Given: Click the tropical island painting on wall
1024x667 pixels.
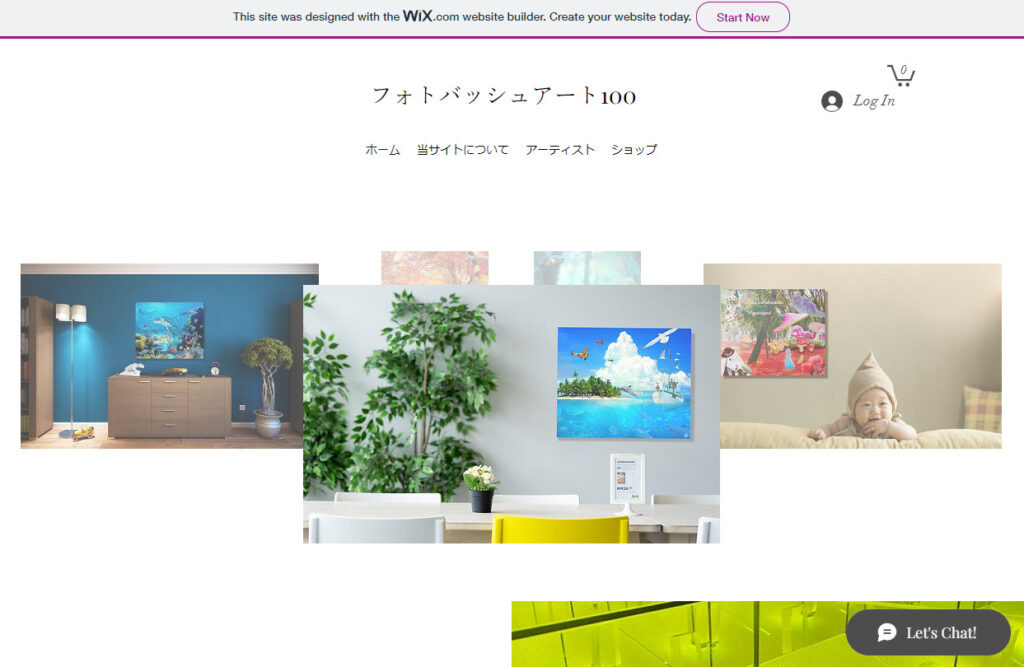Looking at the screenshot, I should click(624, 383).
